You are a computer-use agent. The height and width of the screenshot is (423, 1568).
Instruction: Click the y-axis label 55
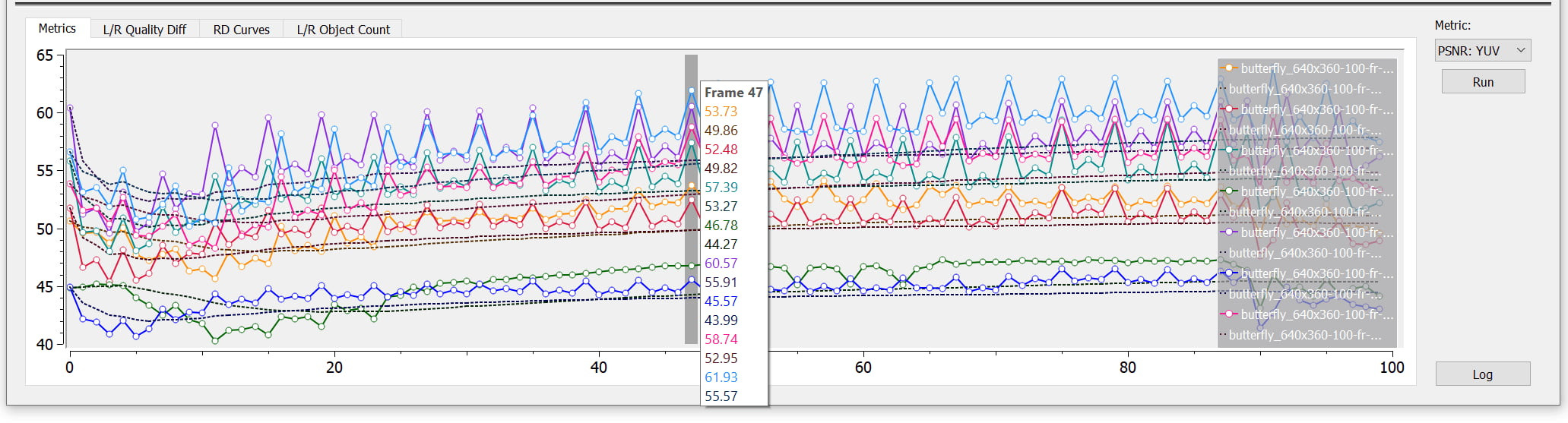tap(45, 171)
